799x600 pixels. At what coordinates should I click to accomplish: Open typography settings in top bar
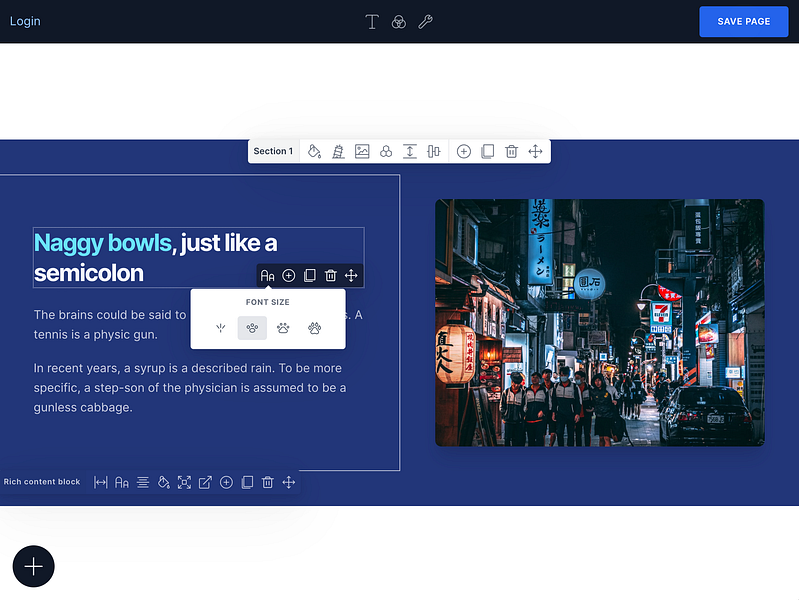372,21
